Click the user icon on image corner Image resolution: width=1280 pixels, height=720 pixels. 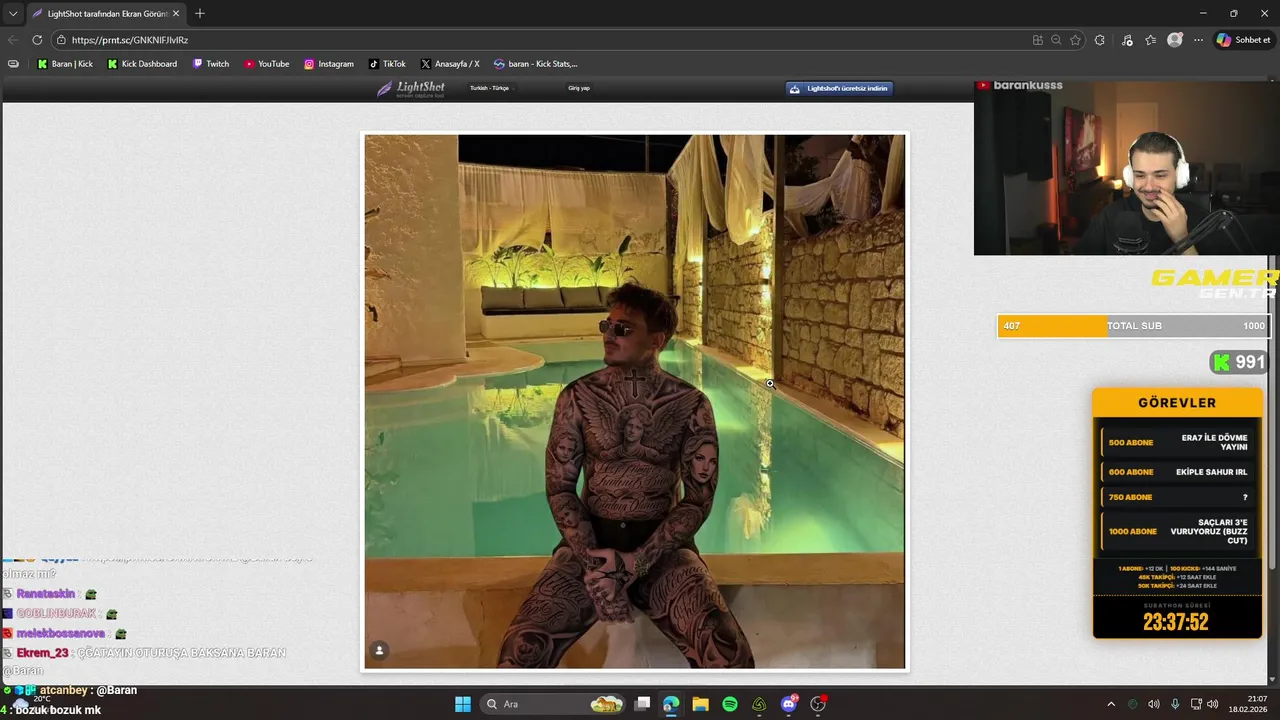click(x=379, y=650)
